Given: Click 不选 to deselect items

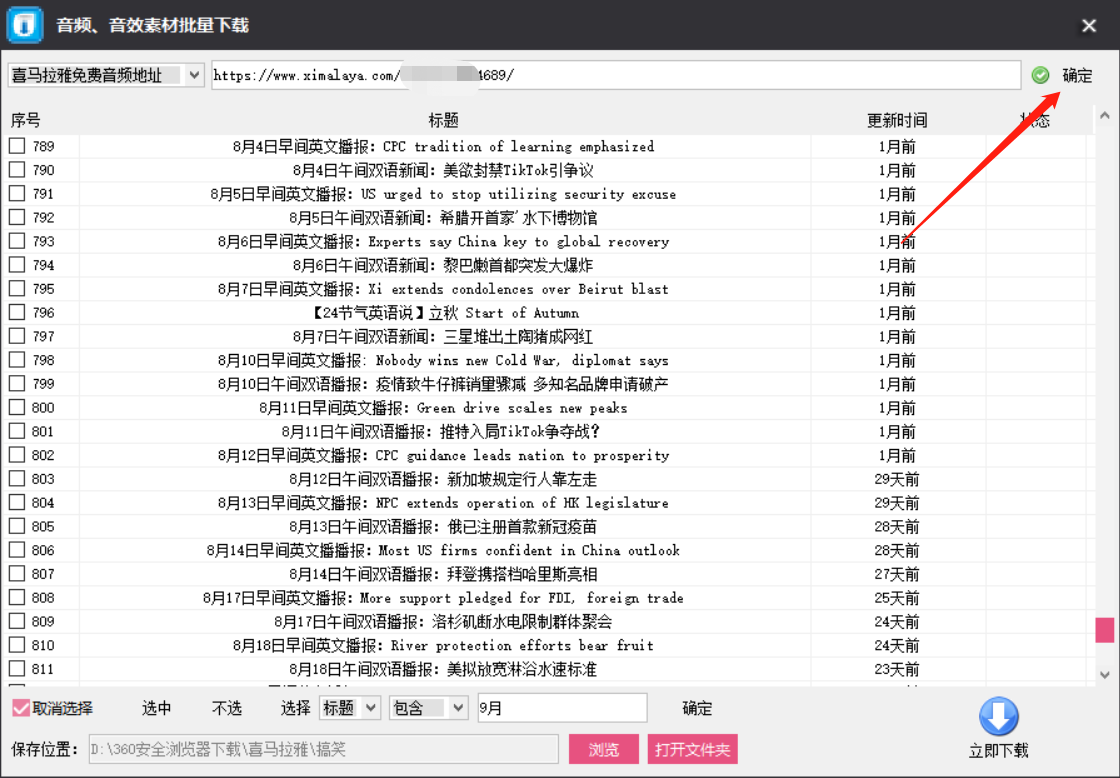Looking at the screenshot, I should 227,707.
